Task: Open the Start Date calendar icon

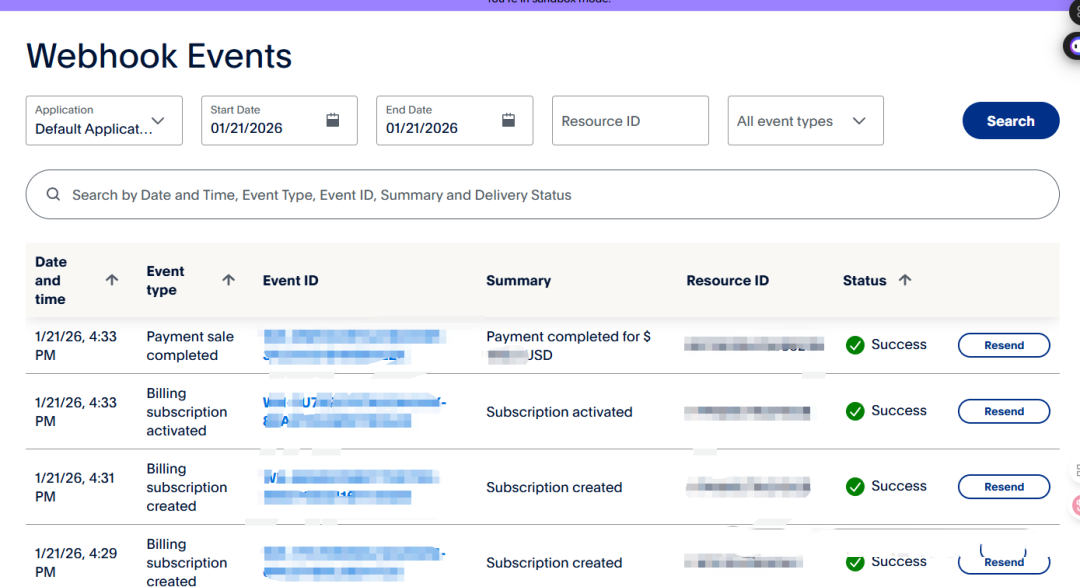Action: [x=333, y=121]
